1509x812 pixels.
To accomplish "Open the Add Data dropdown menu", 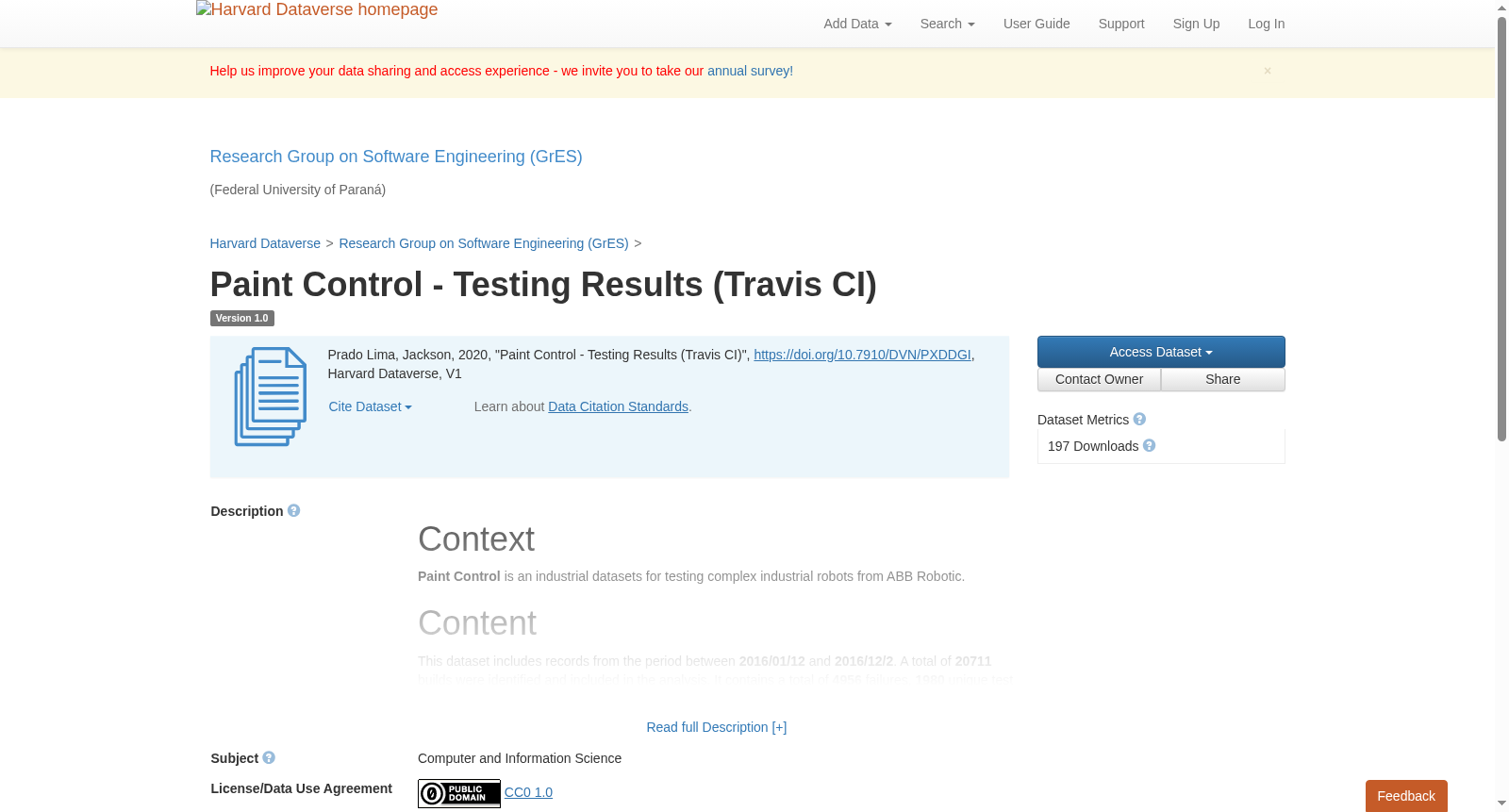I will pyautogui.click(x=857, y=24).
